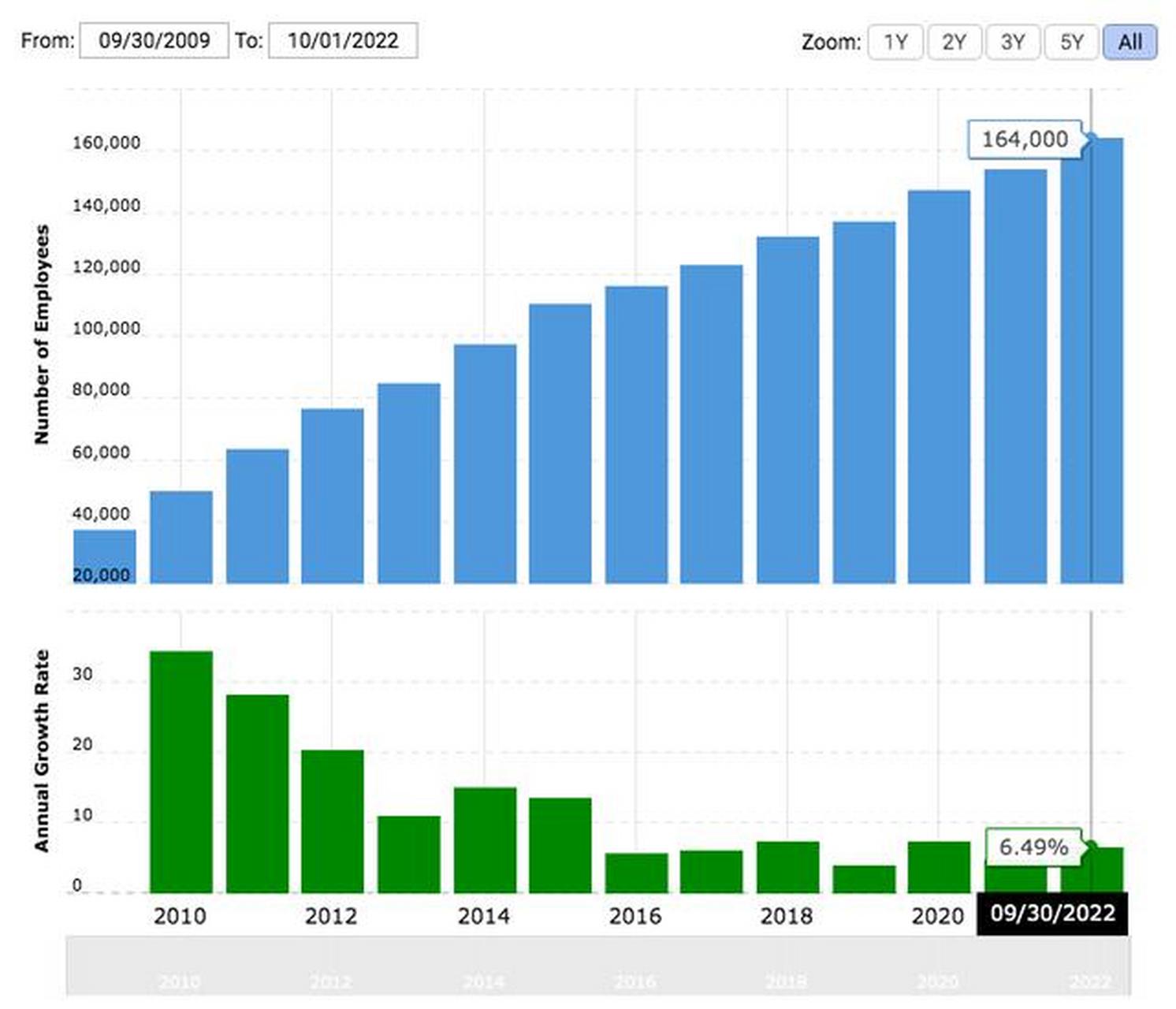Viewport: 1176px width, 1009px height.
Task: Click the 2019 green growth rate bar
Action: 864,879
